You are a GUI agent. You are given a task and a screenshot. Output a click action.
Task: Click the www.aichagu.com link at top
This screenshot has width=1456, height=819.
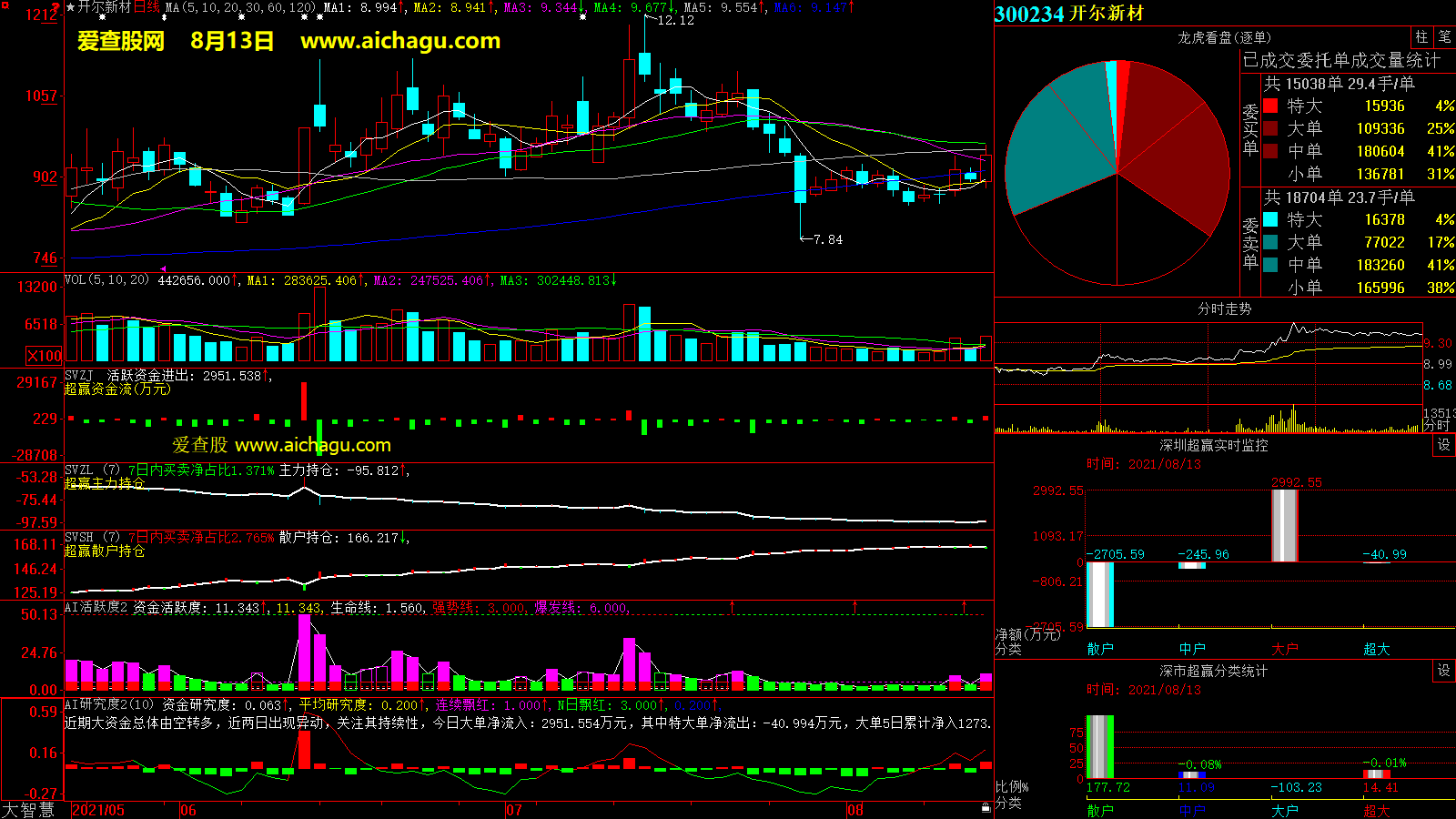(x=400, y=41)
